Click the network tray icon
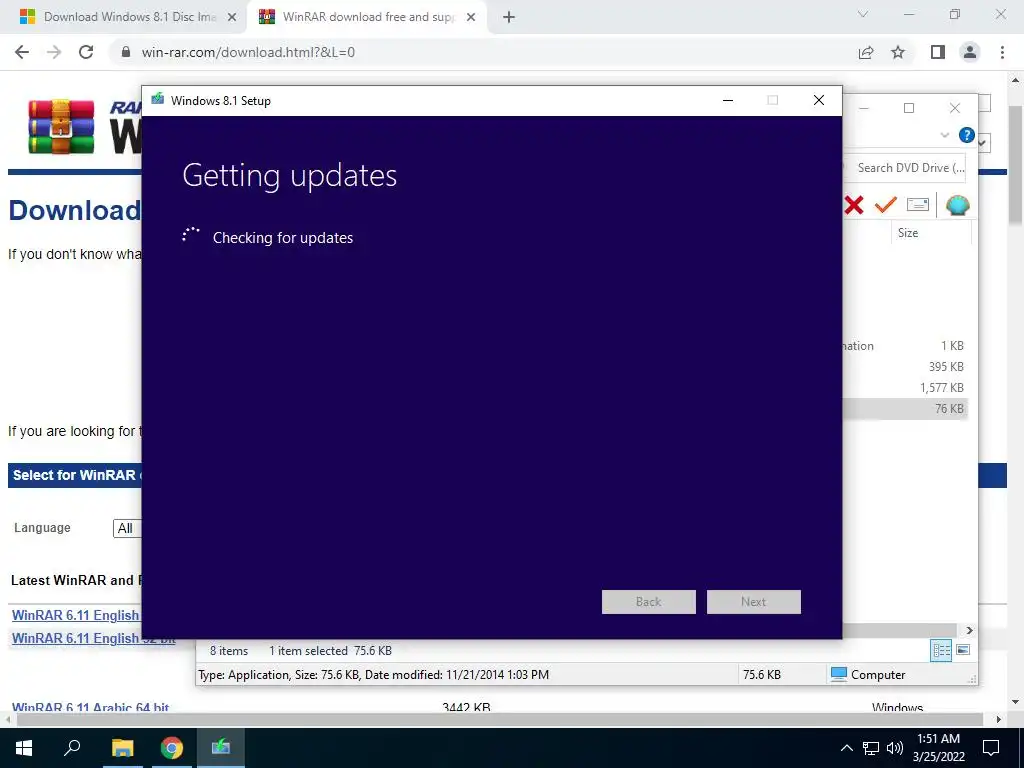The height and width of the screenshot is (768, 1024). [x=871, y=748]
